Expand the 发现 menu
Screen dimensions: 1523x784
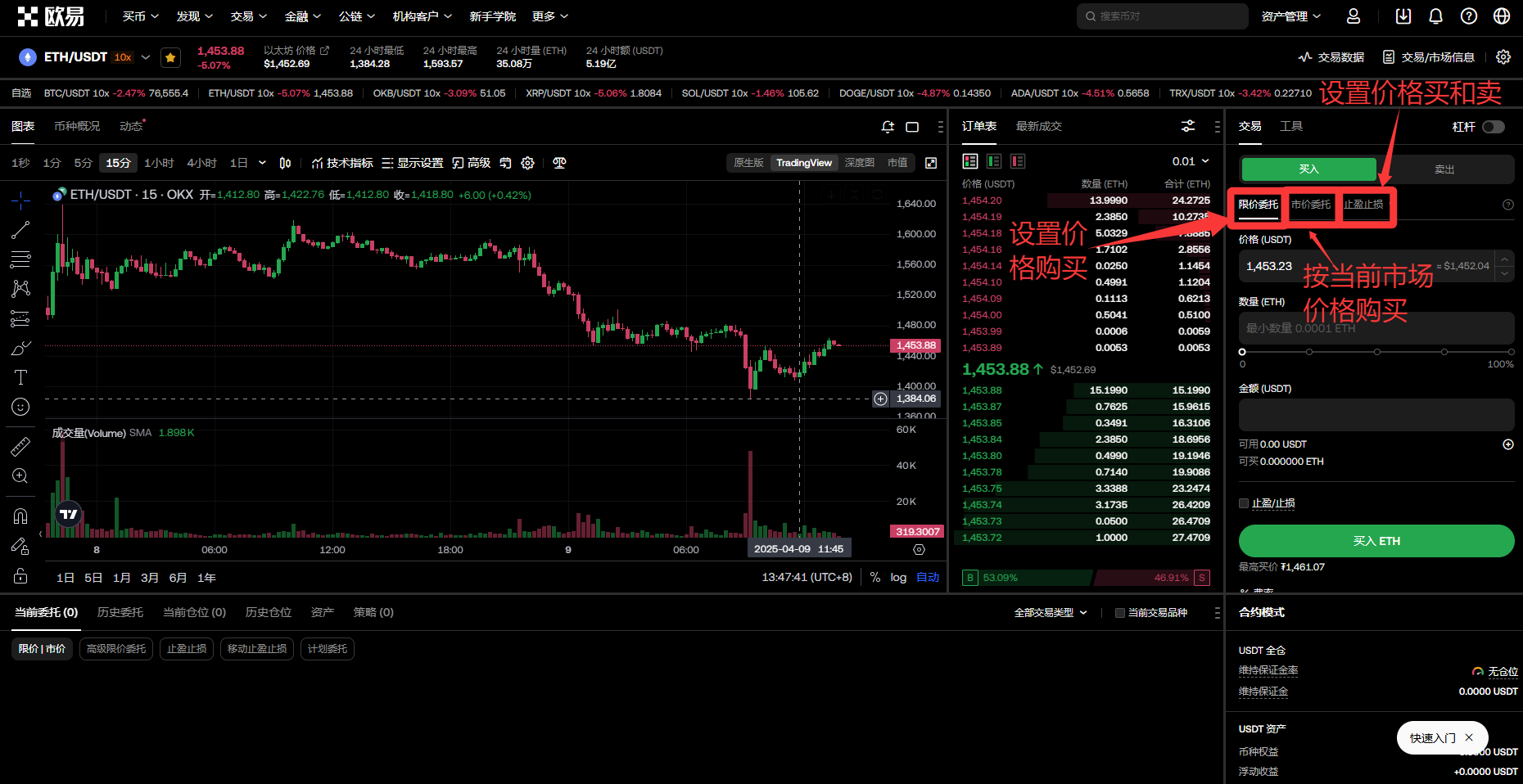(195, 16)
